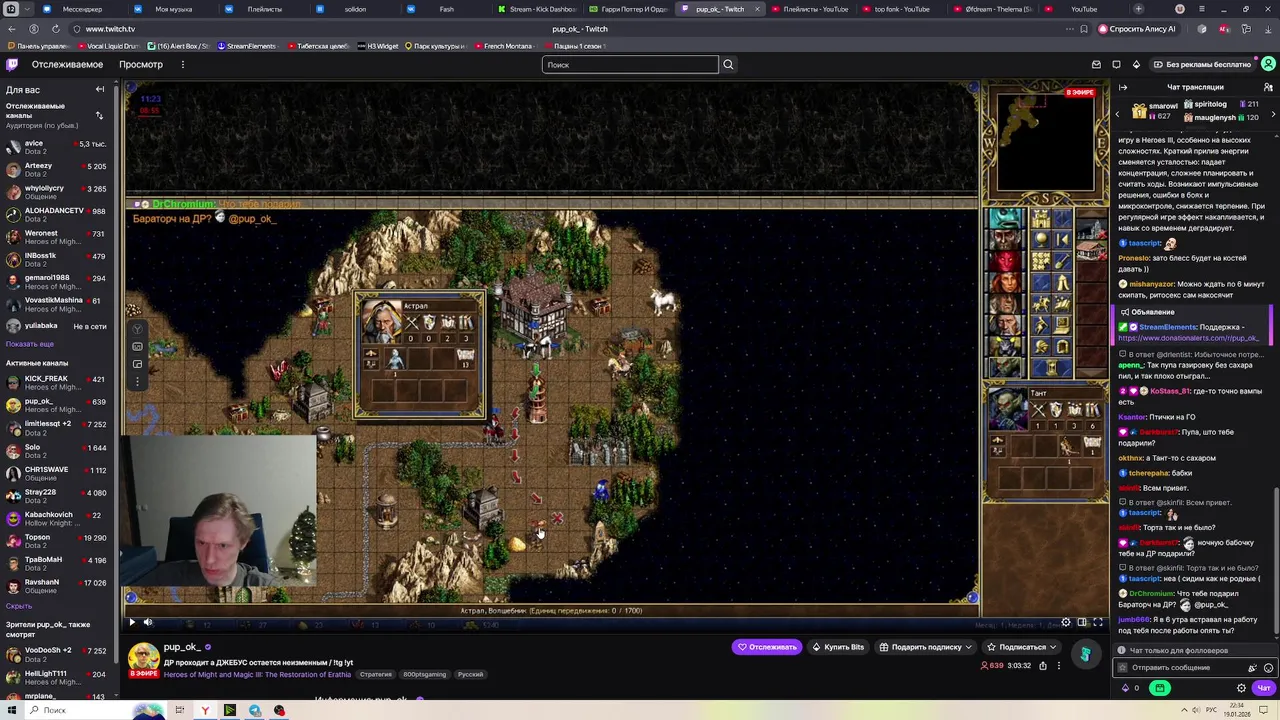Open Yandex browser from the taskbar
This screenshot has width=1280, height=720.
pyautogui.click(x=205, y=710)
